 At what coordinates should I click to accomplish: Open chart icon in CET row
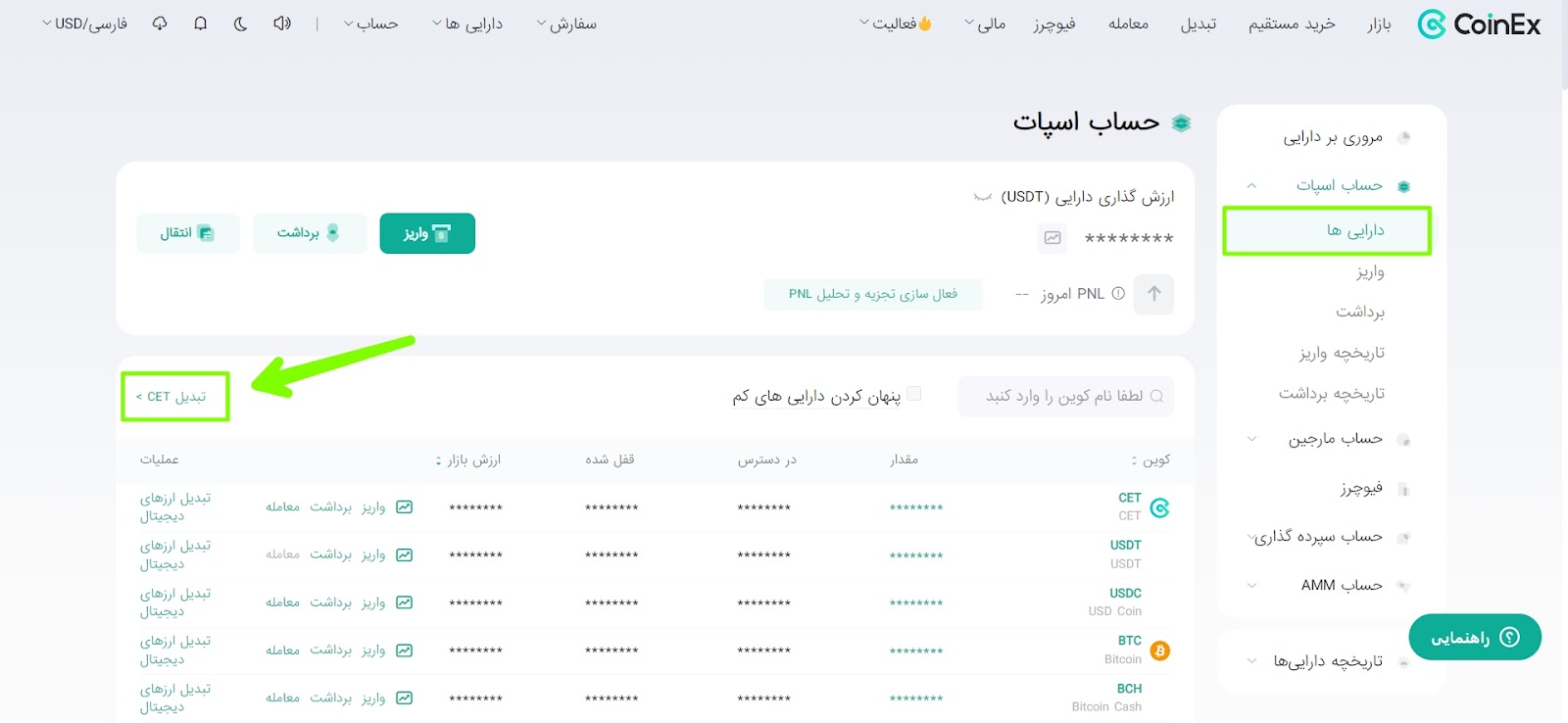tap(404, 507)
